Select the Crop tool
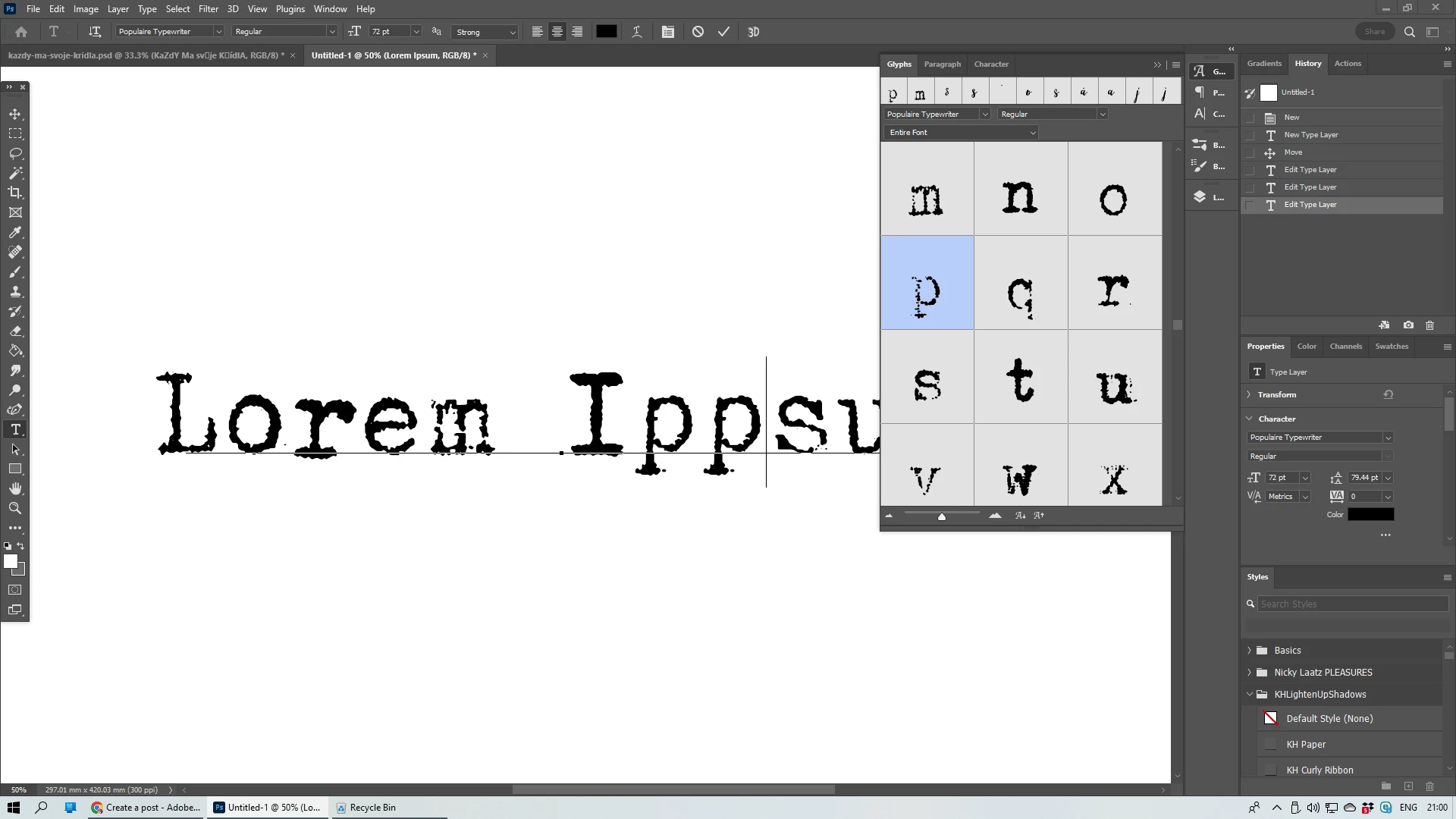This screenshot has width=1456, height=819. [15, 193]
